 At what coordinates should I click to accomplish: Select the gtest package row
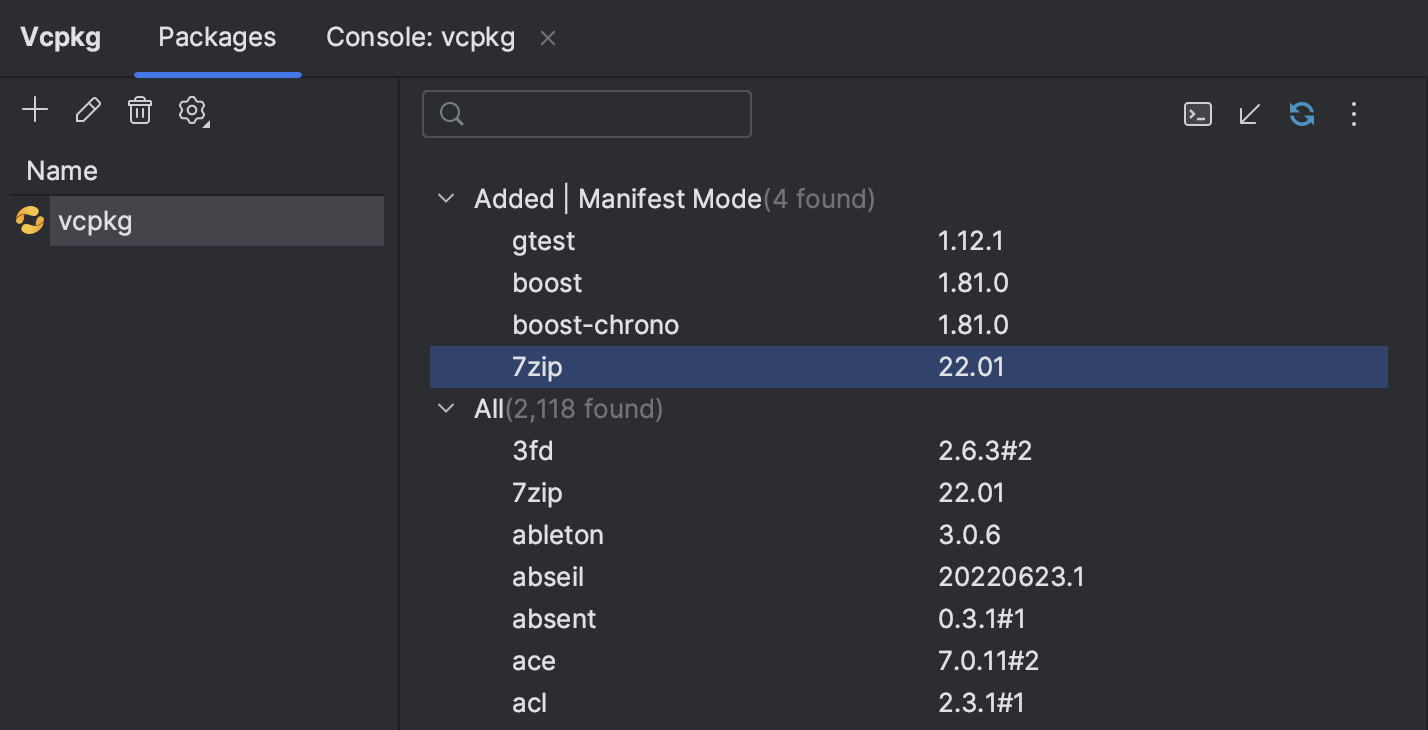(x=909, y=241)
